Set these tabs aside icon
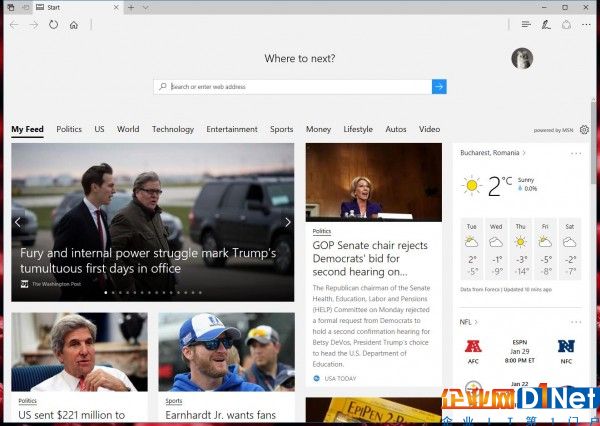 click(26, 7)
